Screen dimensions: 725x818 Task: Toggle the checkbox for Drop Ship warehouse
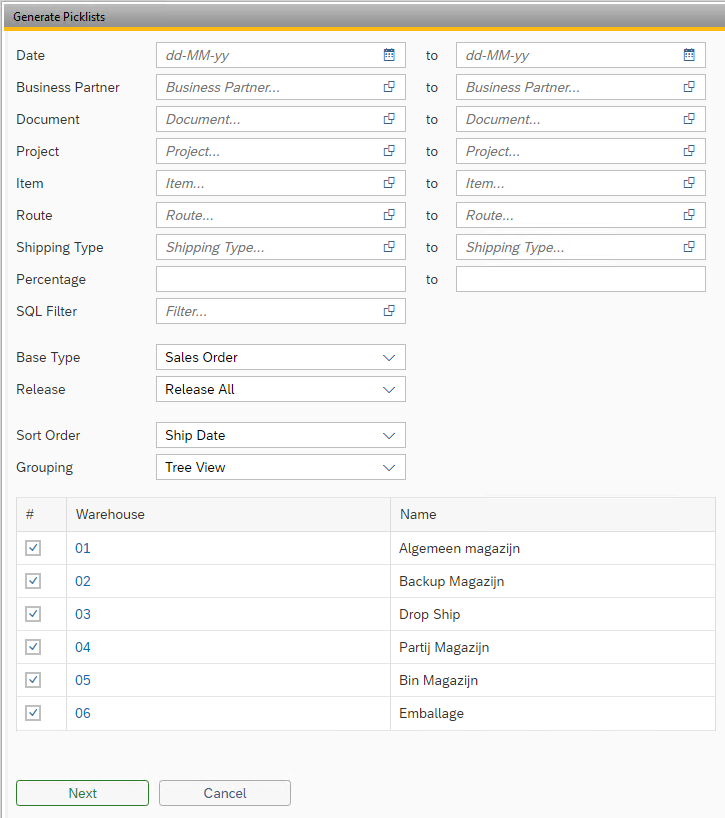[x=33, y=614]
